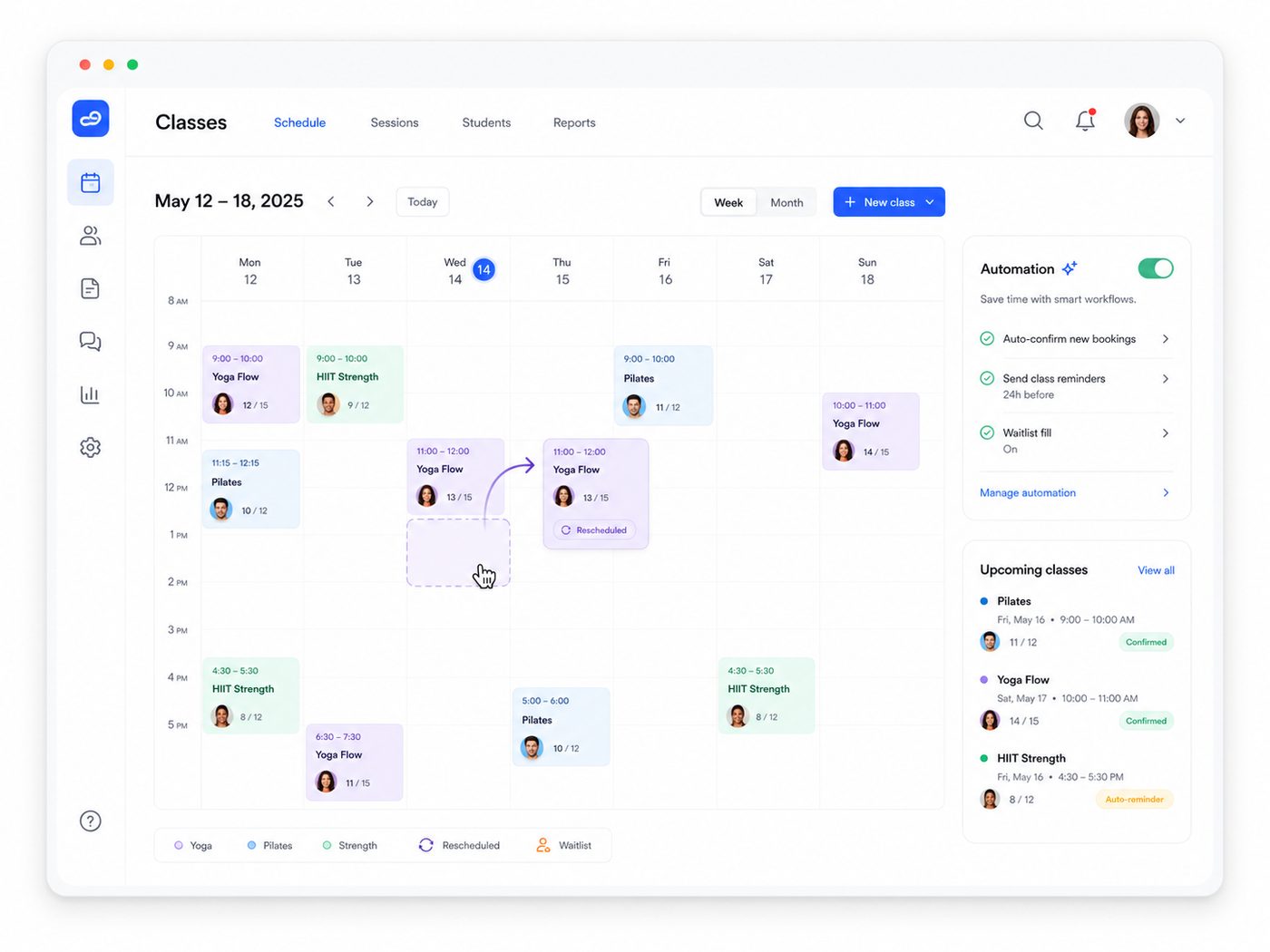Screen dimensions: 1270x952
Task: Click upcoming Yoga Flow Sat, May 17 entry
Action: (1077, 700)
